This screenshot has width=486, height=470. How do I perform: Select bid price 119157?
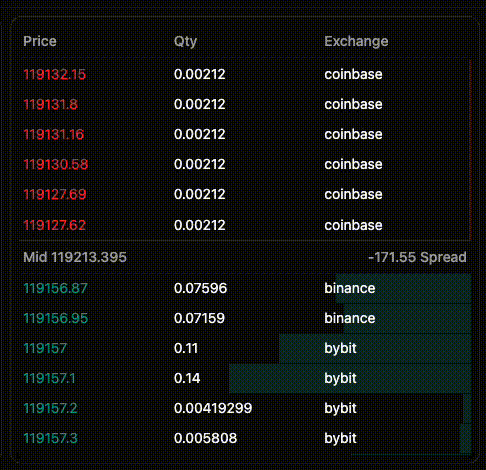(x=45, y=348)
